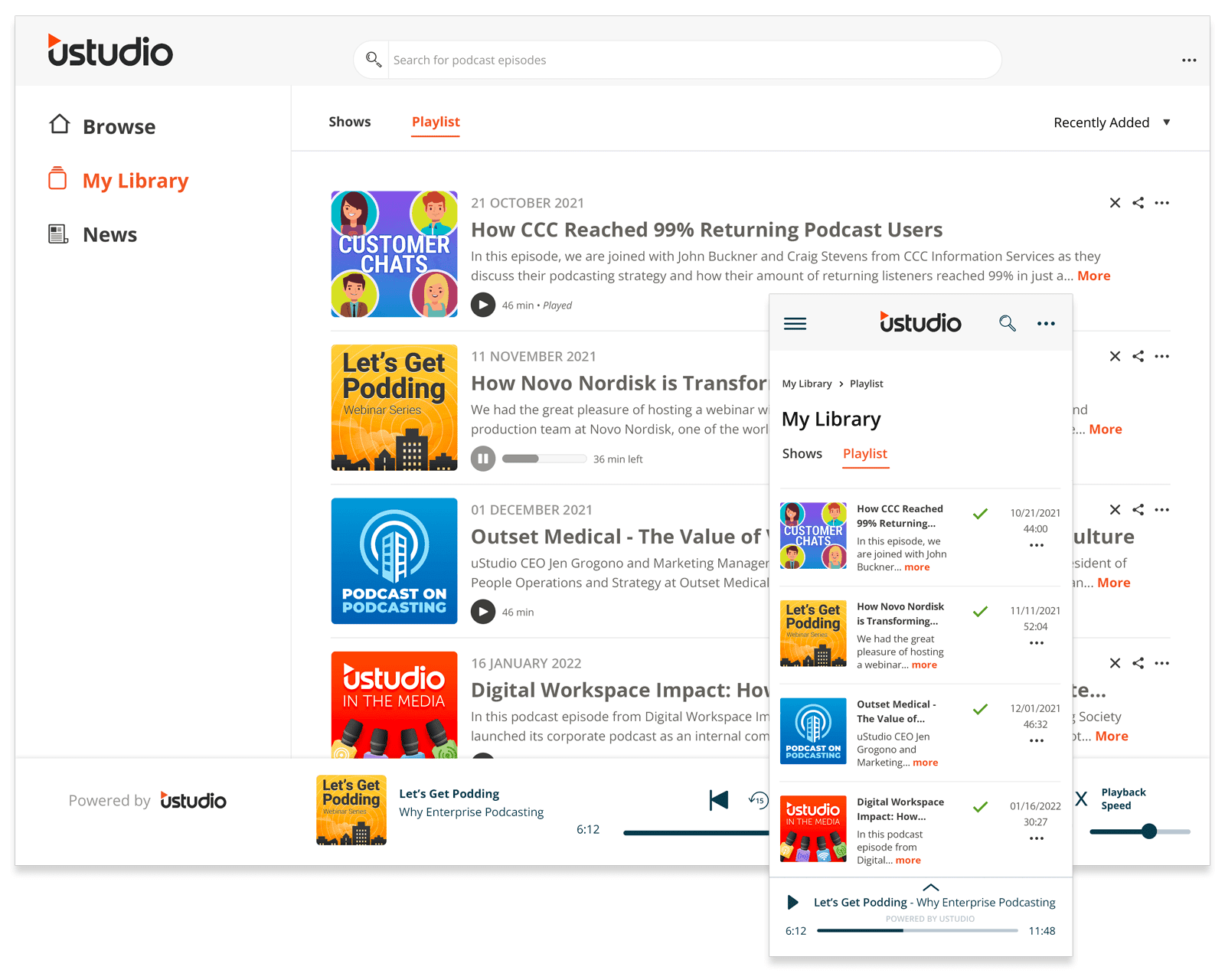Image resolution: width=1225 pixels, height=980 pixels.
Task: Play the CCC Reached 99% episode
Action: click(483, 305)
